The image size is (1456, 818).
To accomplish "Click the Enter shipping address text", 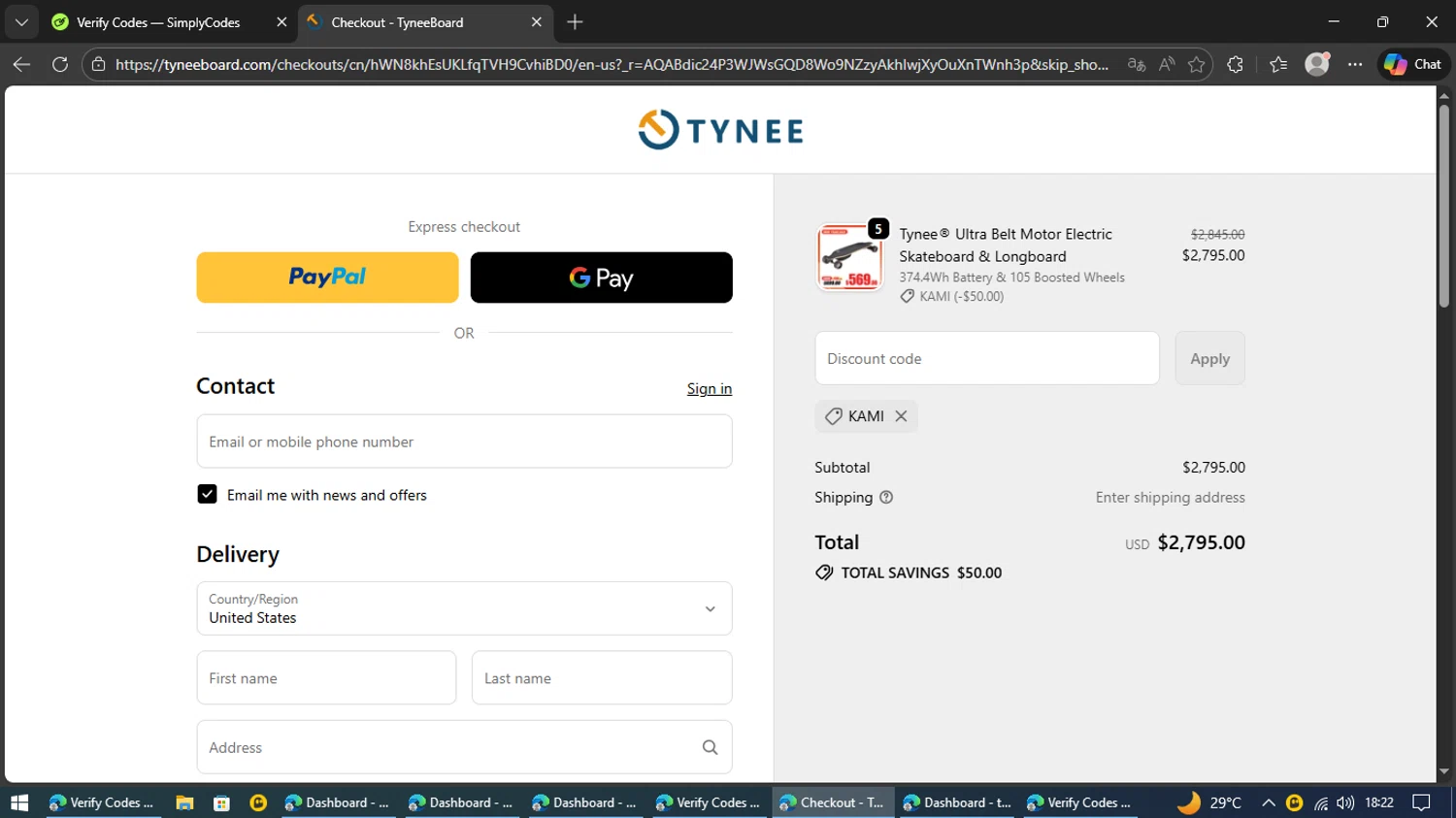I will 1170,497.
